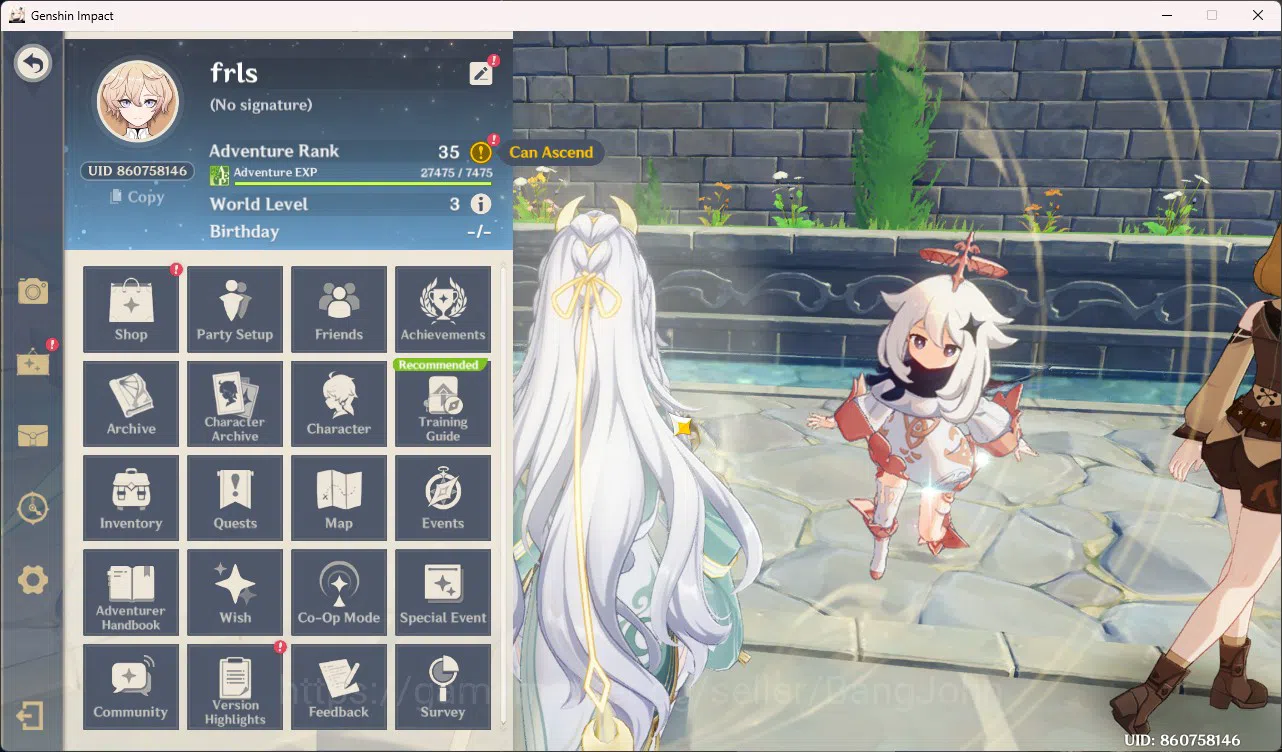Screen dimensions: 1282x752
Task: Click the World Level label
Action: 259,204
